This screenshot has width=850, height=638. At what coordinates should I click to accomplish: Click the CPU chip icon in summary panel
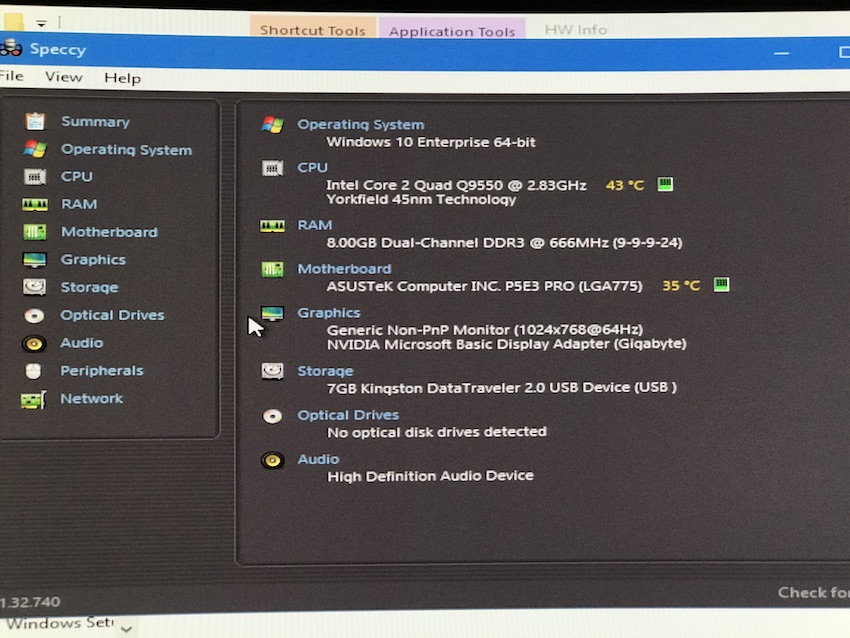pyautogui.click(x=273, y=168)
